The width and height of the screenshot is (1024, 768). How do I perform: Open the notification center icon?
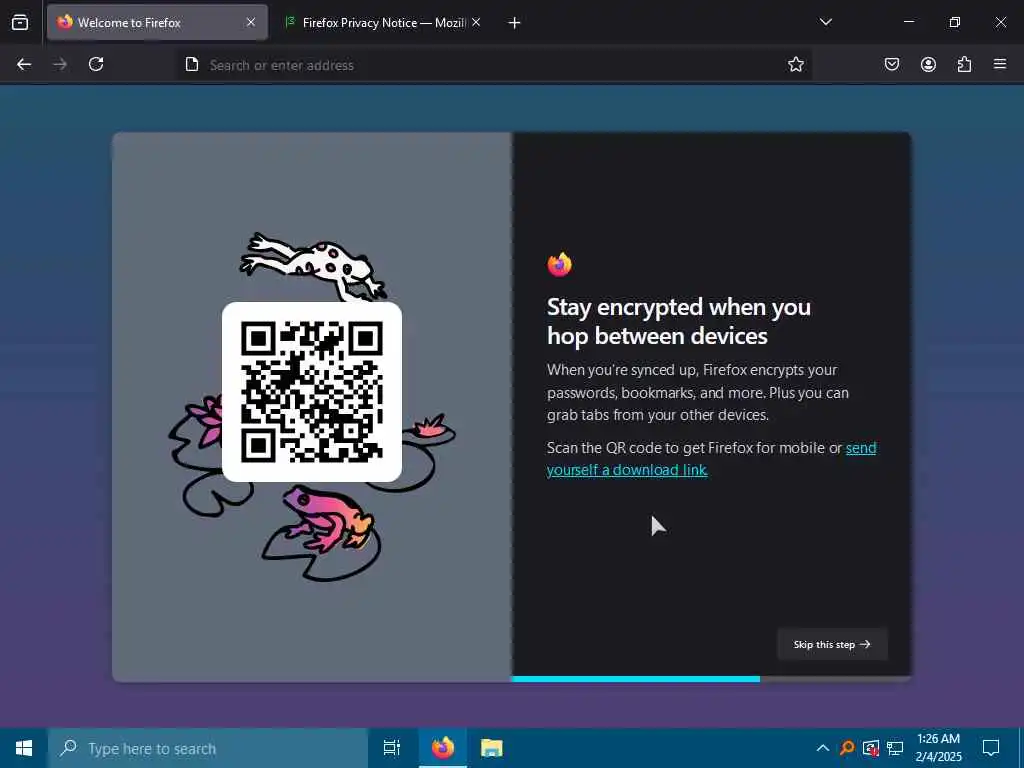(x=991, y=748)
